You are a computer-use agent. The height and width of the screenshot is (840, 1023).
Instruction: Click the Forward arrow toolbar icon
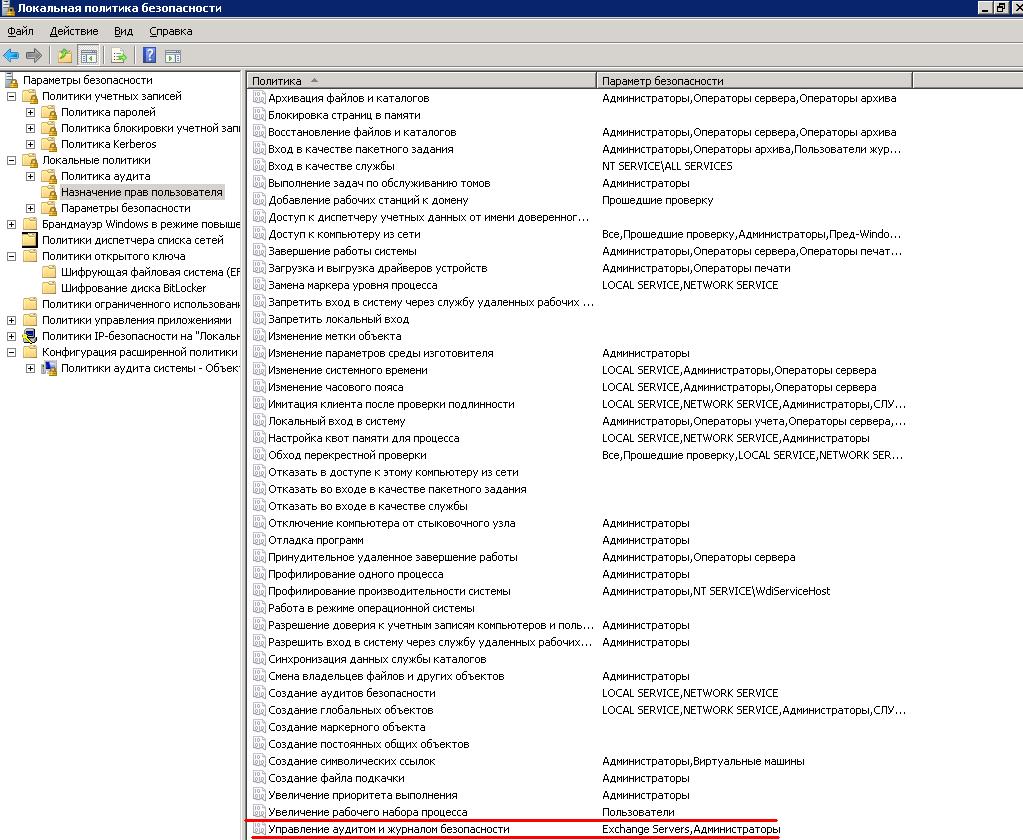[x=34, y=55]
